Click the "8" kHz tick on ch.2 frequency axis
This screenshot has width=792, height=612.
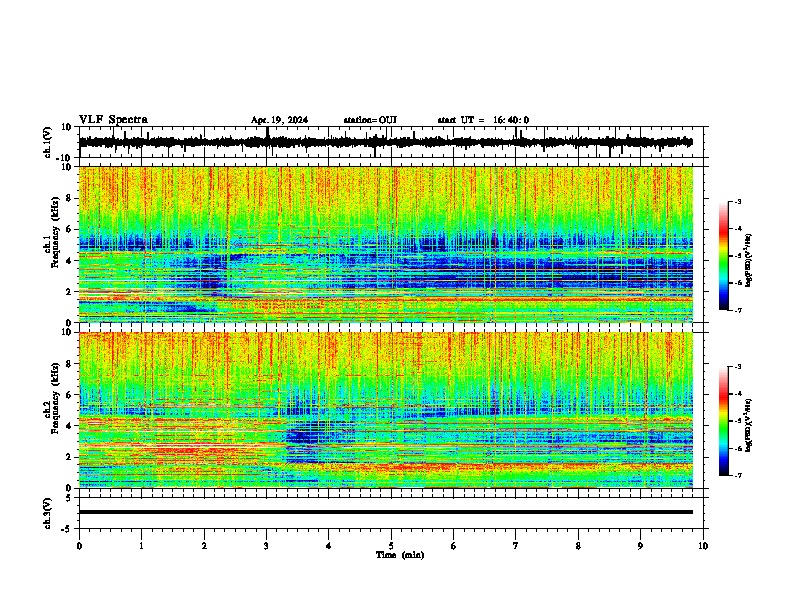tap(70, 364)
